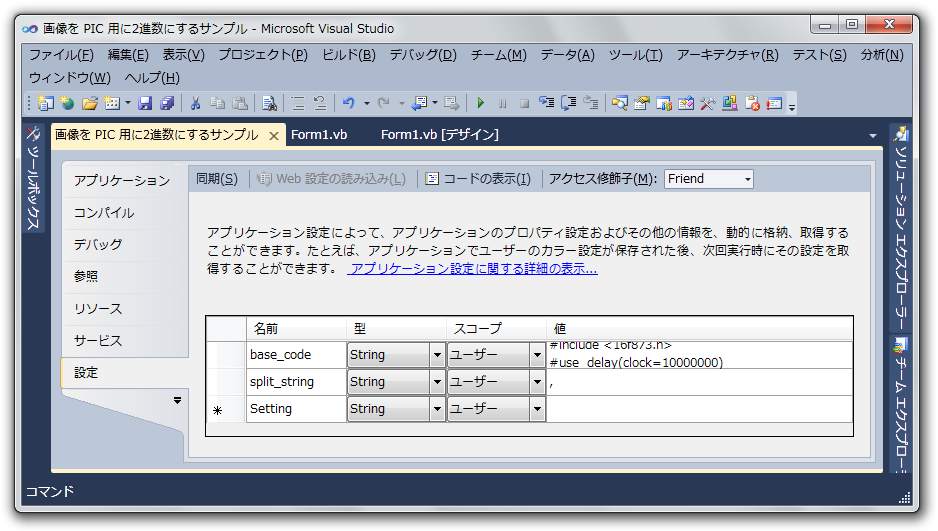Click the value cell of split_string row
The image size is (938, 531).
[x=699, y=382]
